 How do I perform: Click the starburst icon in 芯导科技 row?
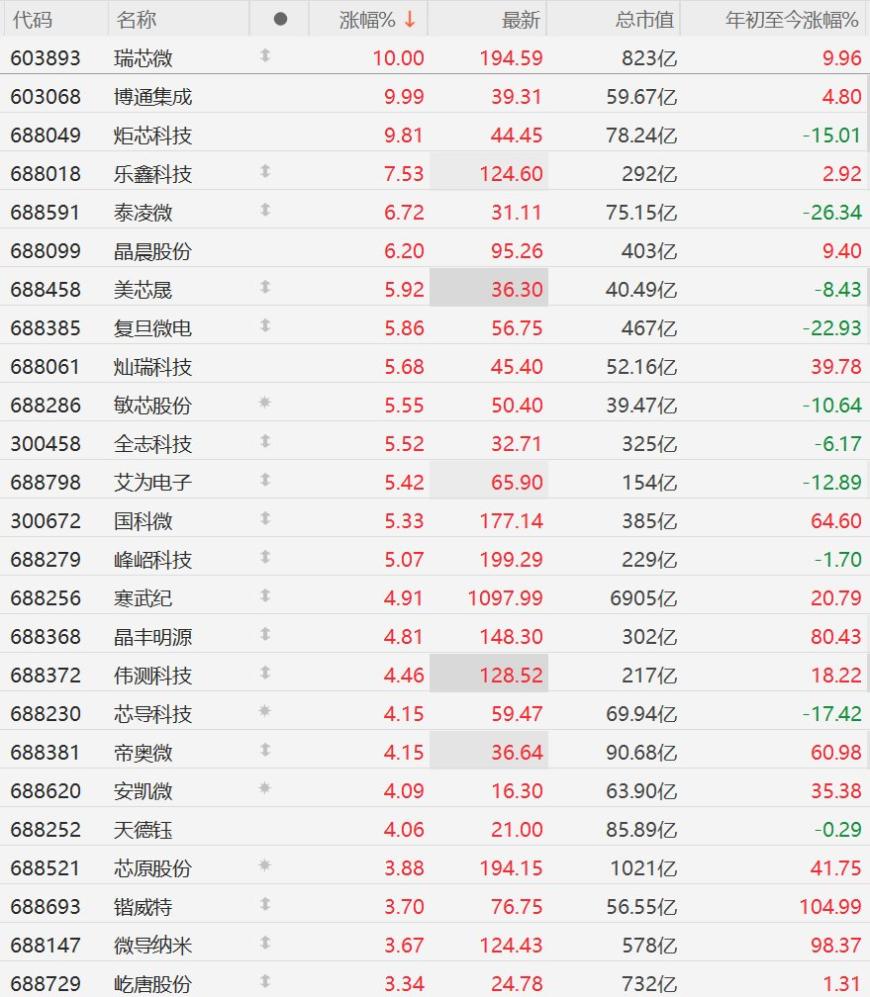point(265,711)
